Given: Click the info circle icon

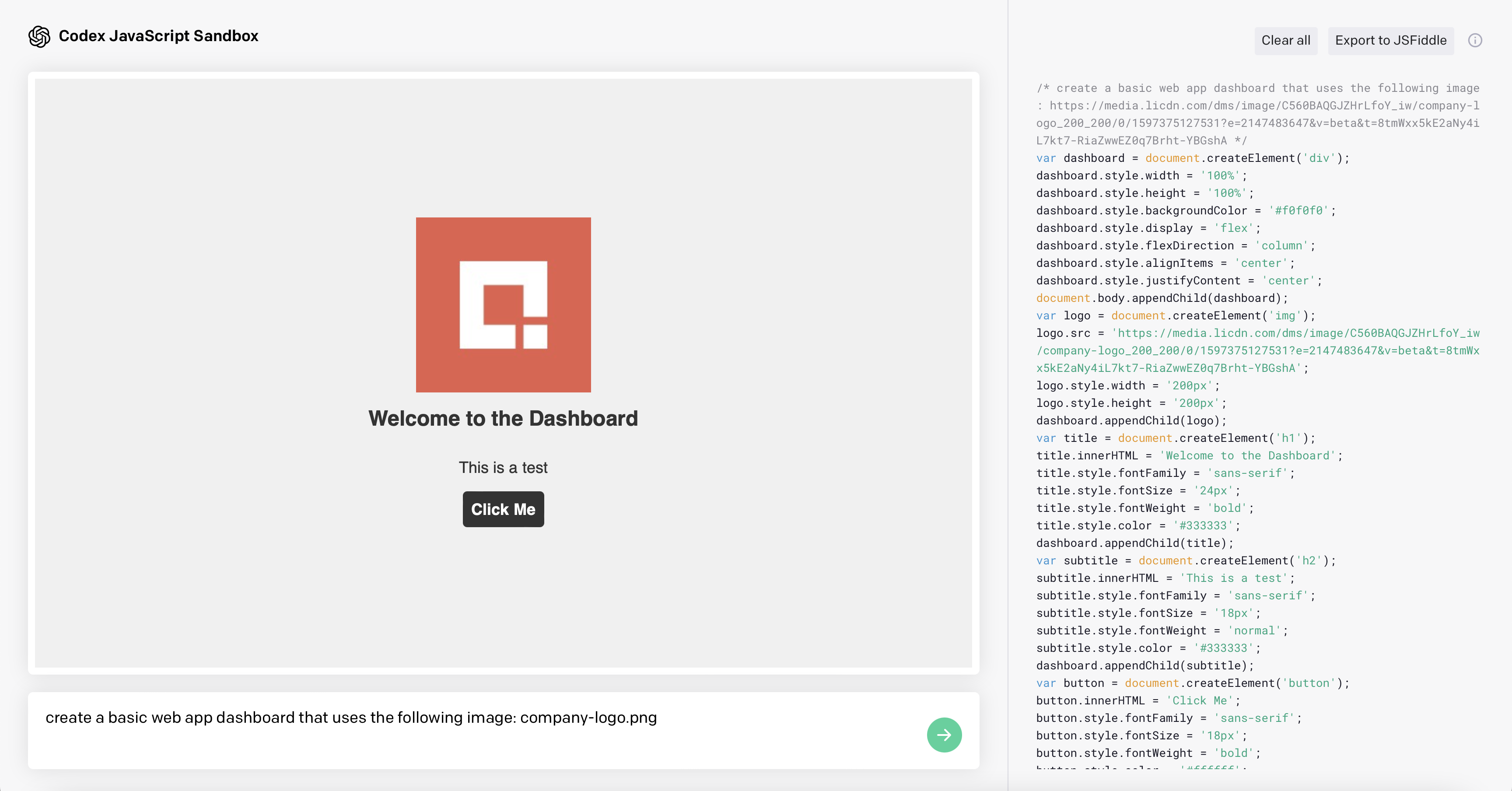Looking at the screenshot, I should point(1474,41).
